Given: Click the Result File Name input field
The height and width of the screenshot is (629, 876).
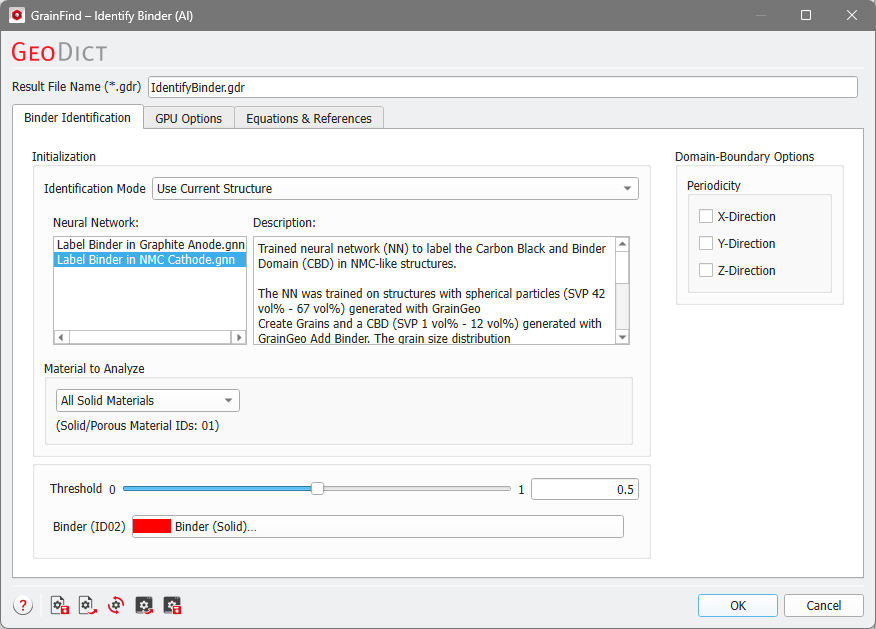Looking at the screenshot, I should click(x=503, y=87).
